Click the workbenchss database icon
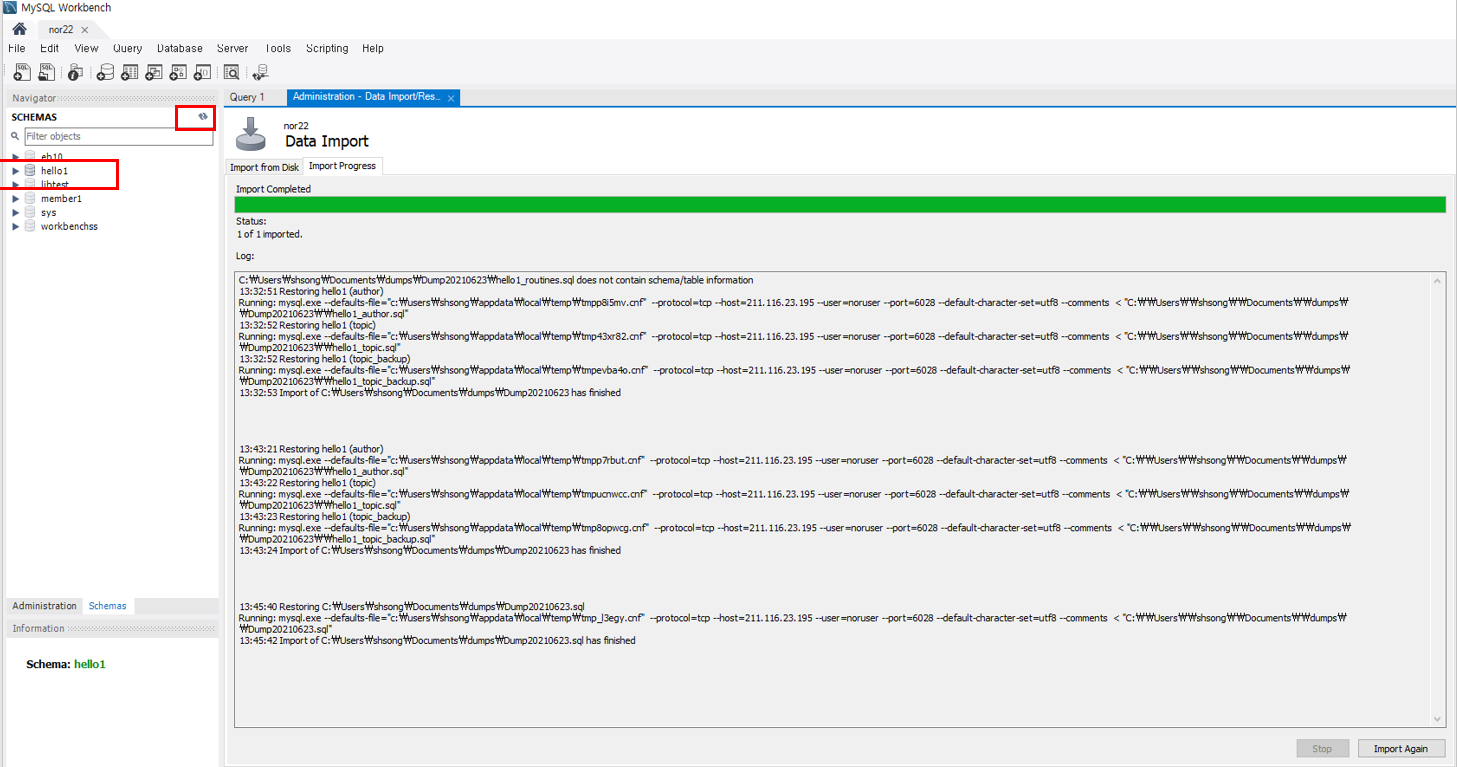1457x767 pixels. point(30,227)
